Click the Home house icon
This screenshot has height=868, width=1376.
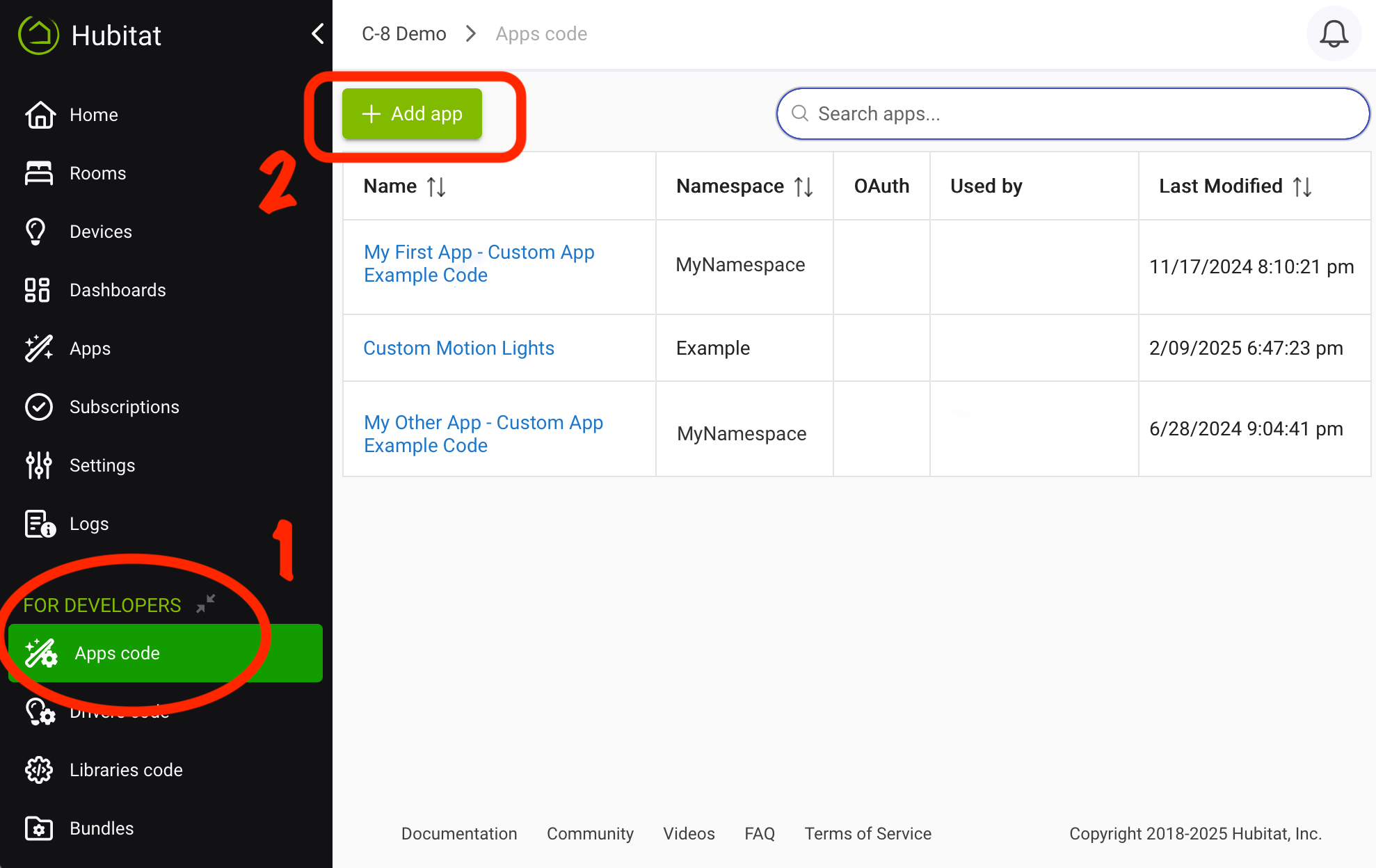40,115
